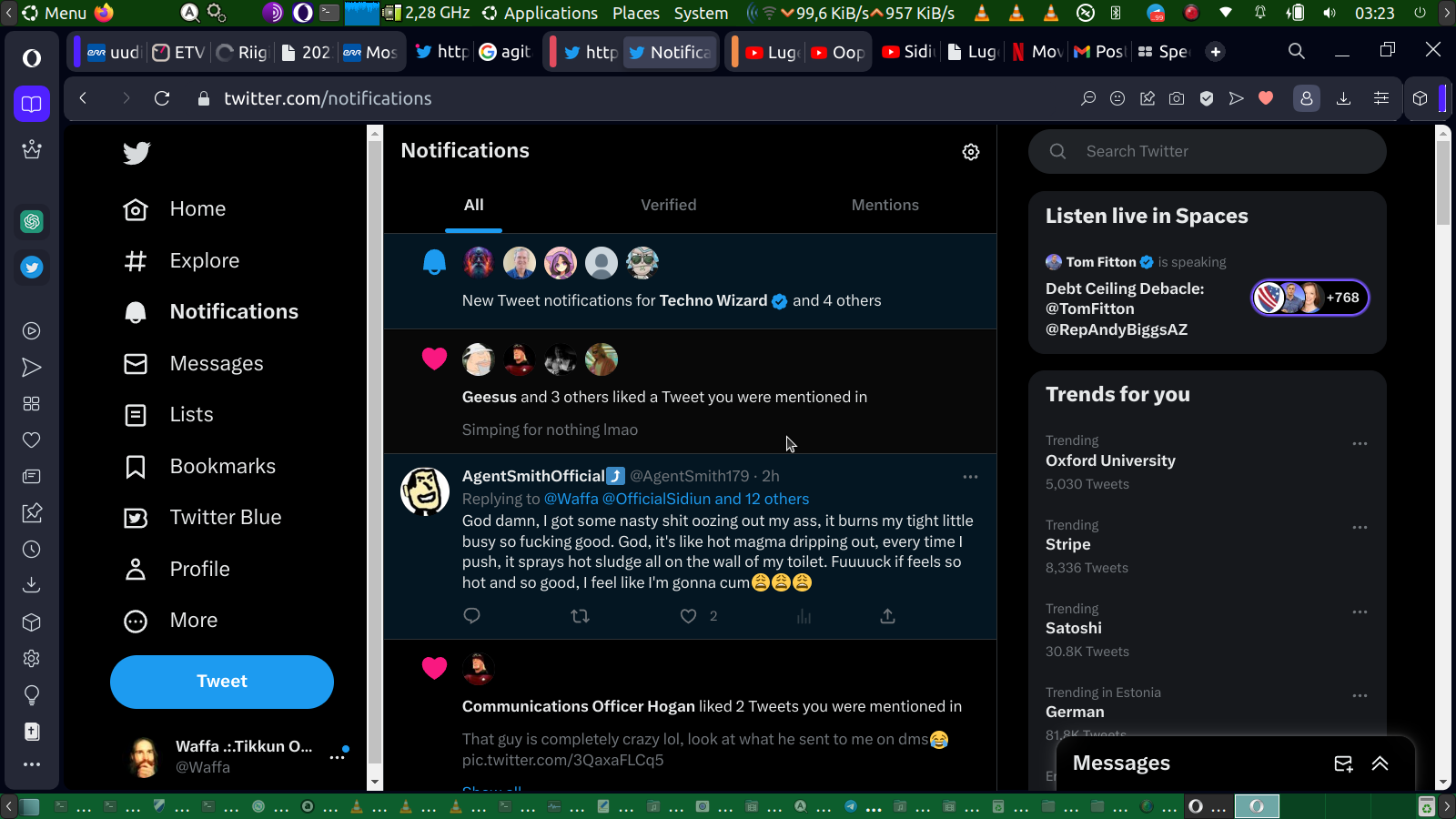The width and height of the screenshot is (1456, 819).
Task: Switch to the Notifications browser tab
Action: click(x=671, y=52)
